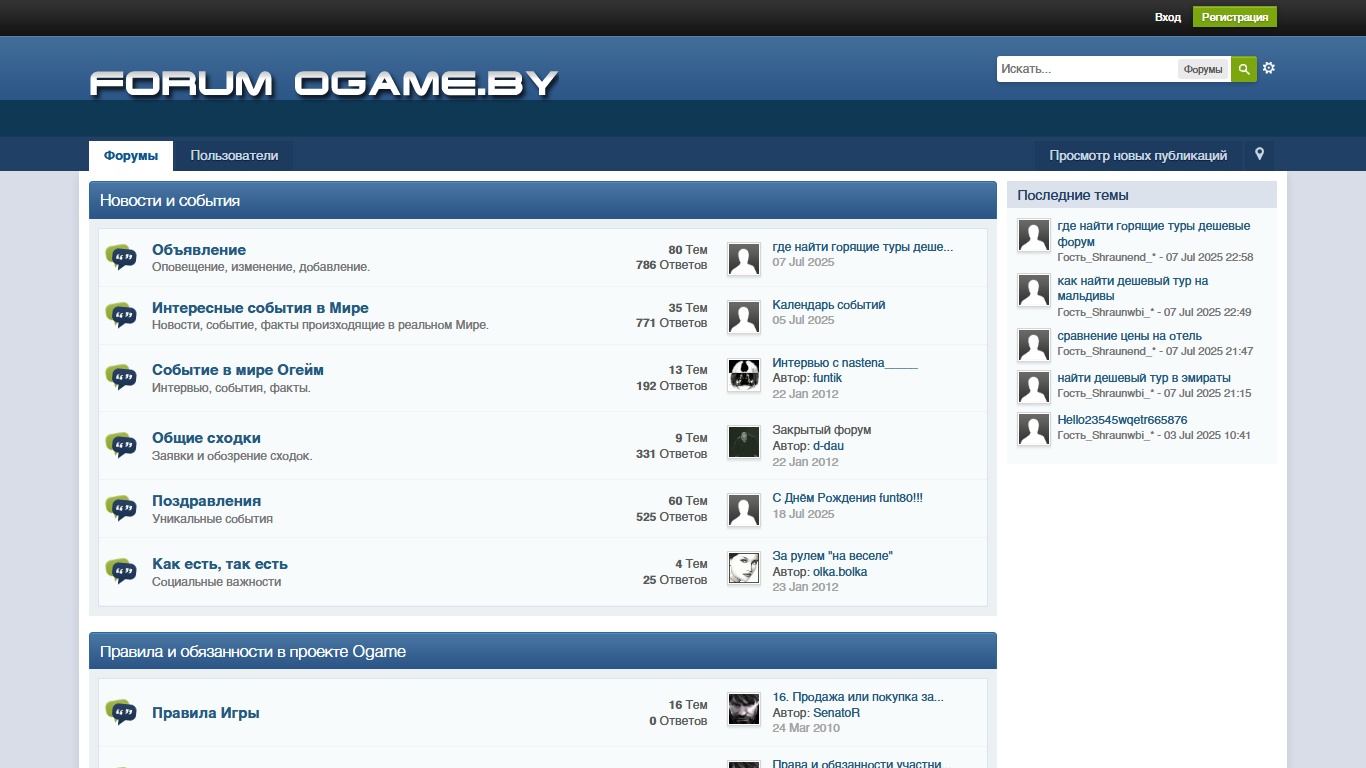
Task: Click sidebar avatar beside 'как найти дешевый тур на мальдивы'
Action: click(x=1034, y=291)
